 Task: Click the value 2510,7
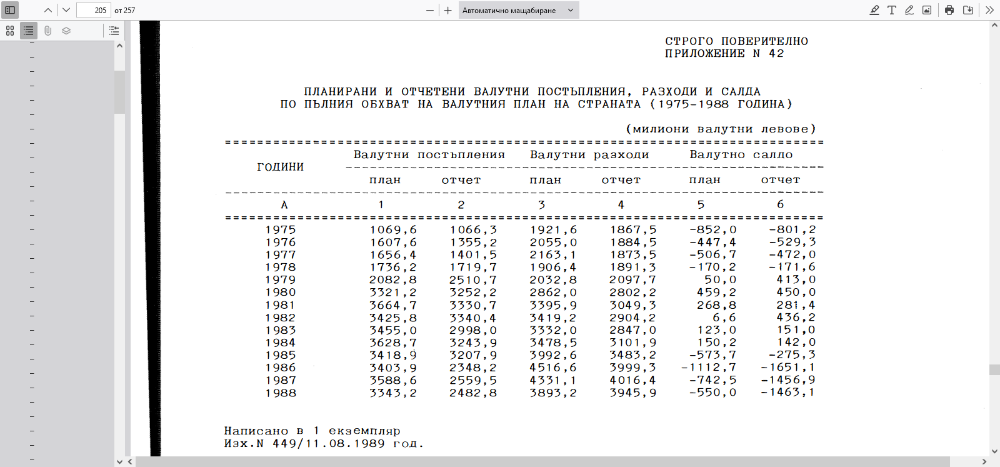point(474,280)
